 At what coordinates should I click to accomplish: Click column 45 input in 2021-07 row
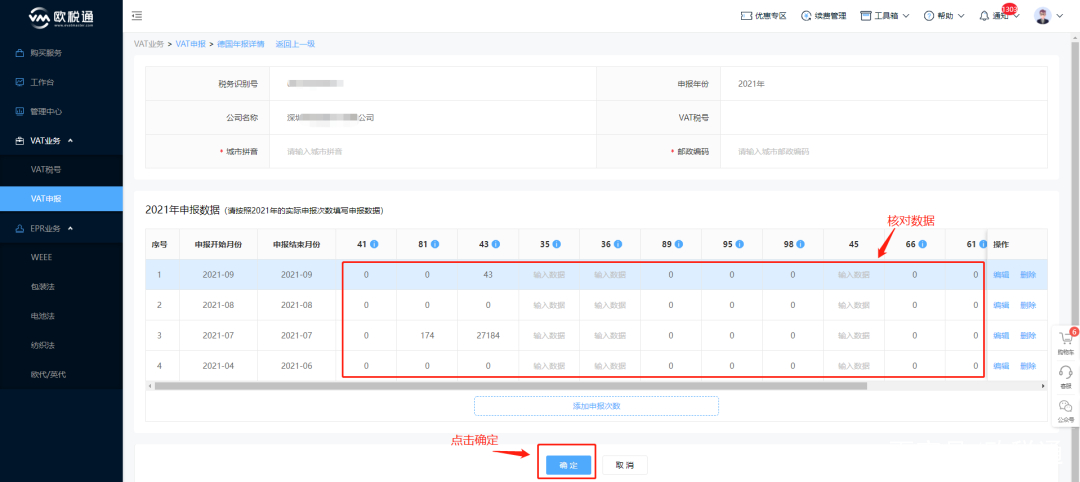[853, 335]
